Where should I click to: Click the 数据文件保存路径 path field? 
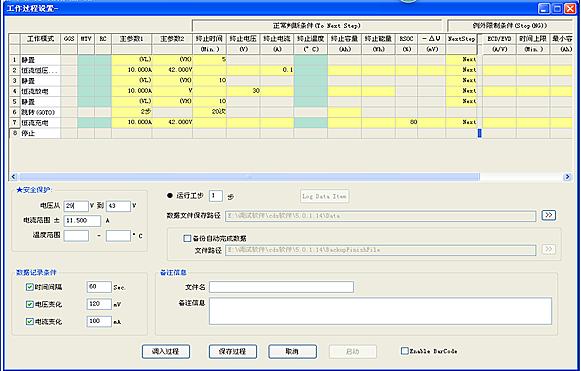tap(381, 216)
